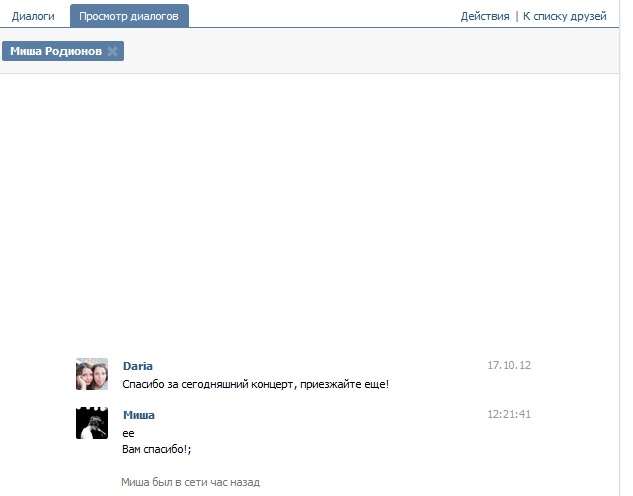Open the Миша sender name link
Viewport: 633px width, 496px height.
click(x=139, y=415)
